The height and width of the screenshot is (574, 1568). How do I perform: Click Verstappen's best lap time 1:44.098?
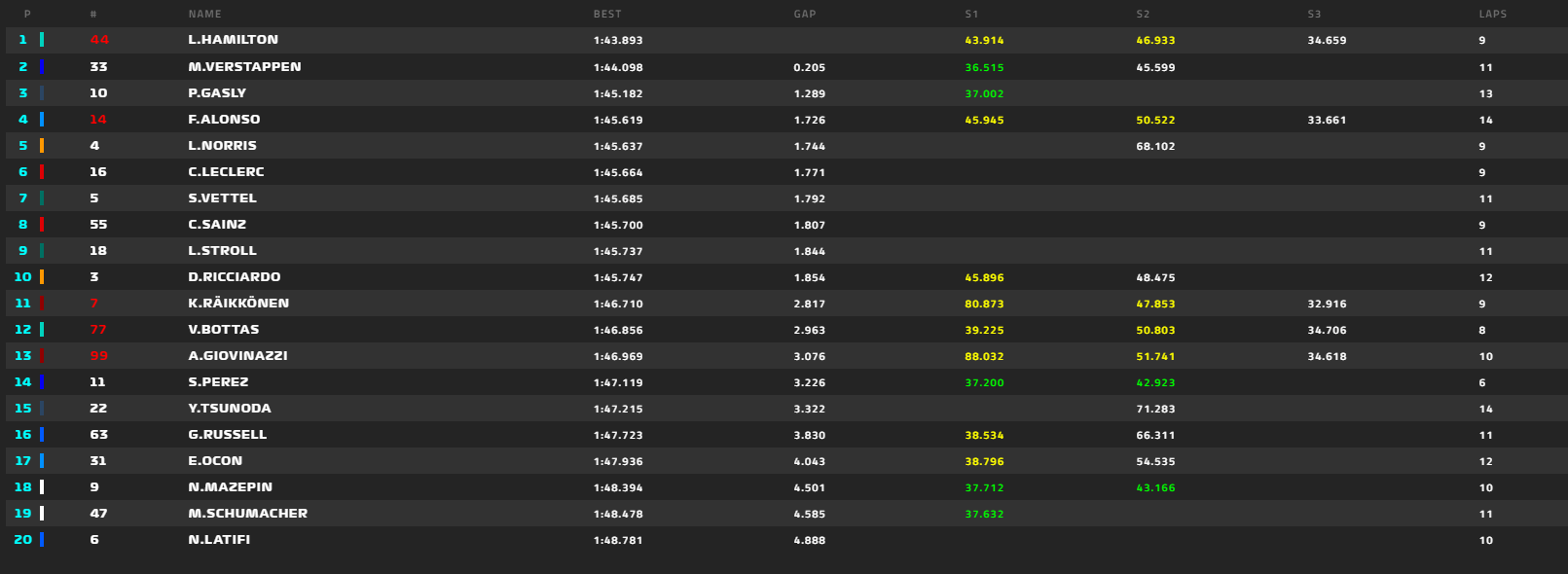[618, 68]
